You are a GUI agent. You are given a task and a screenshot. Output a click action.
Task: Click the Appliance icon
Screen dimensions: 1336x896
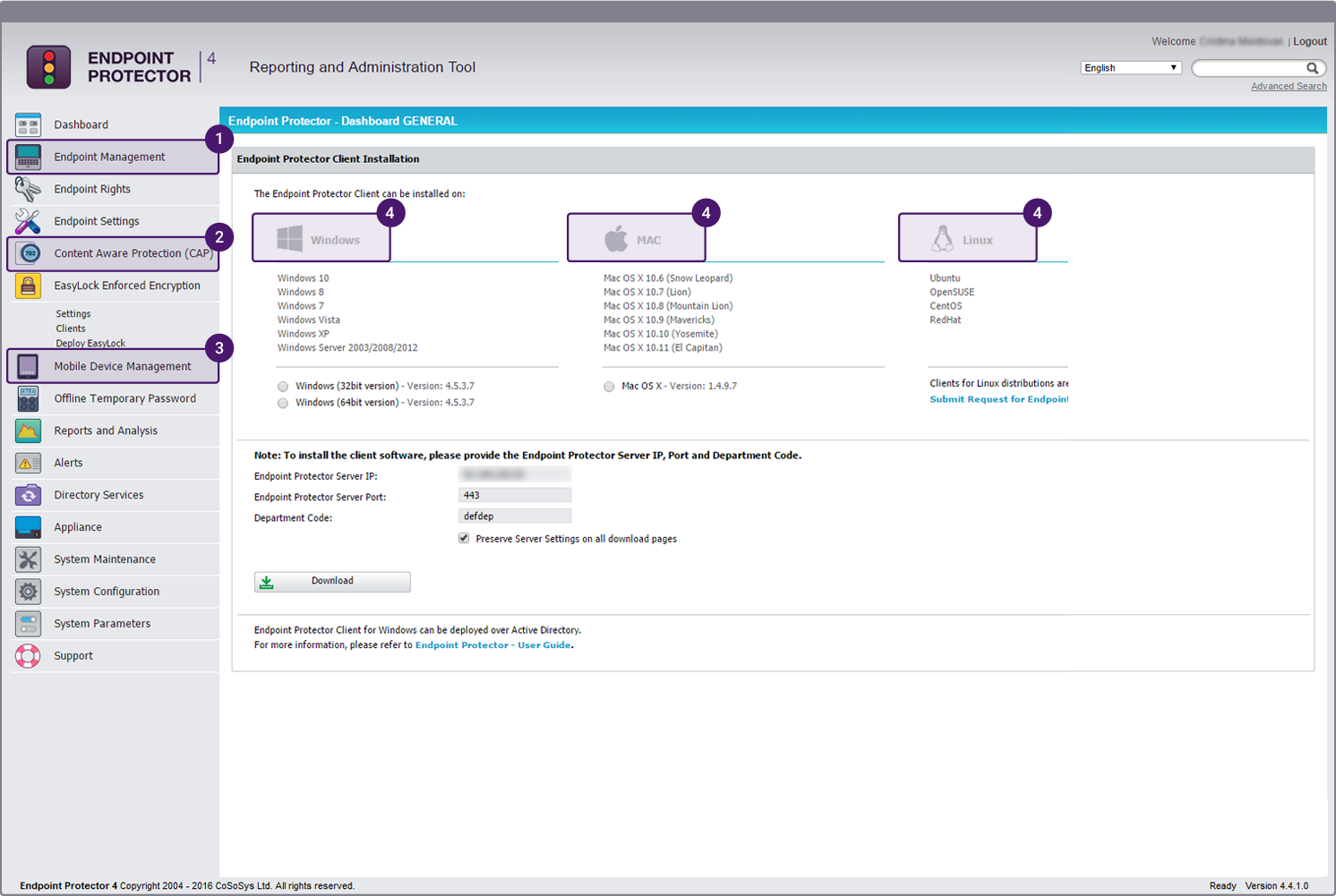click(28, 527)
